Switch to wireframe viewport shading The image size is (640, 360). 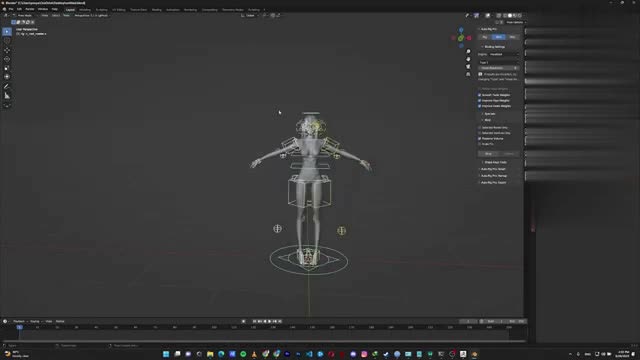505,16
